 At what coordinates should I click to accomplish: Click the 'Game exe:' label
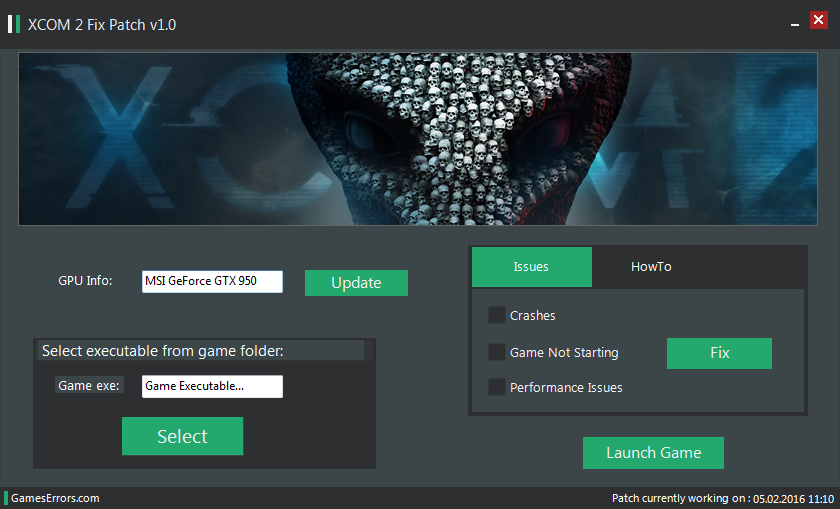(x=89, y=385)
